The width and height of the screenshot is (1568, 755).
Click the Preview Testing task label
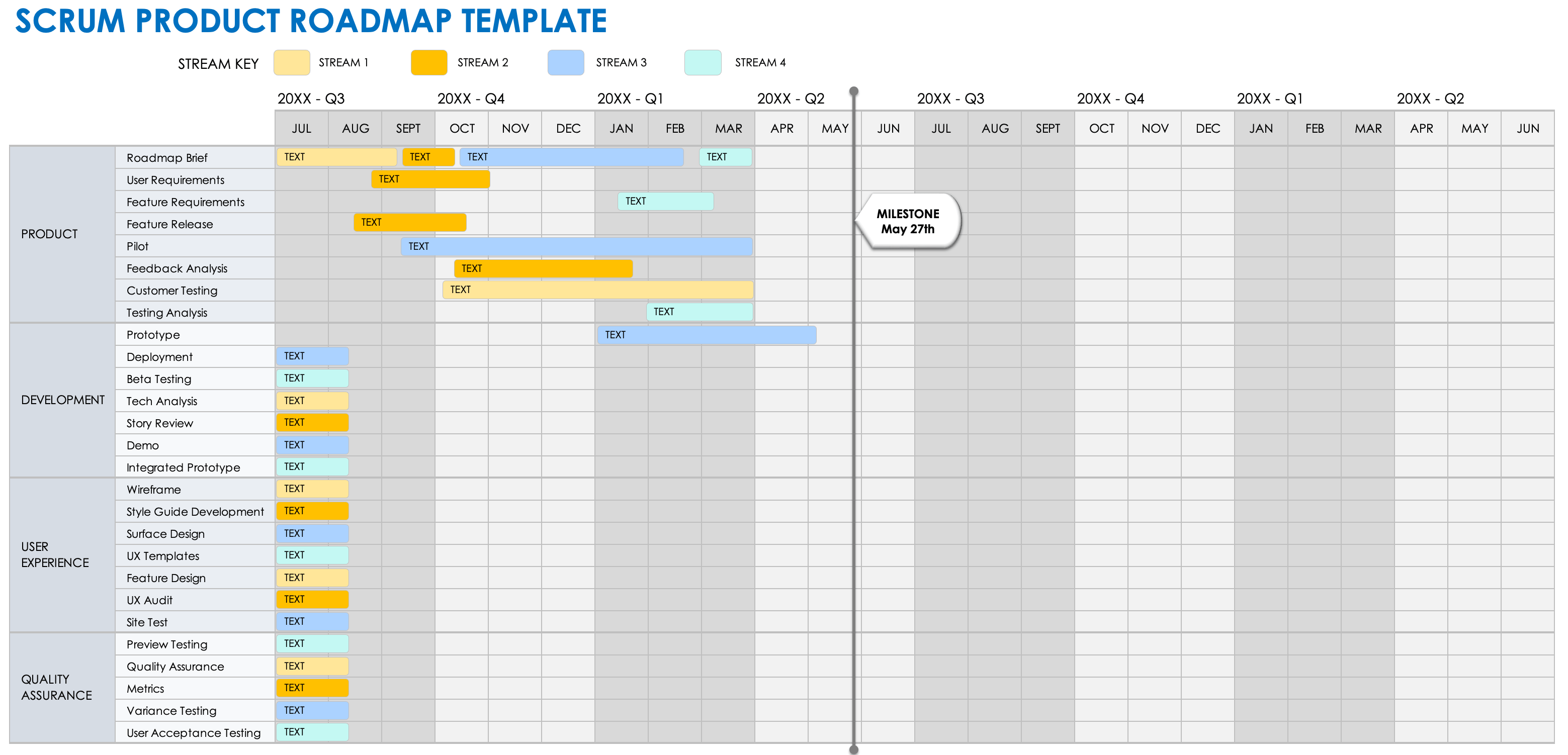[x=167, y=645]
